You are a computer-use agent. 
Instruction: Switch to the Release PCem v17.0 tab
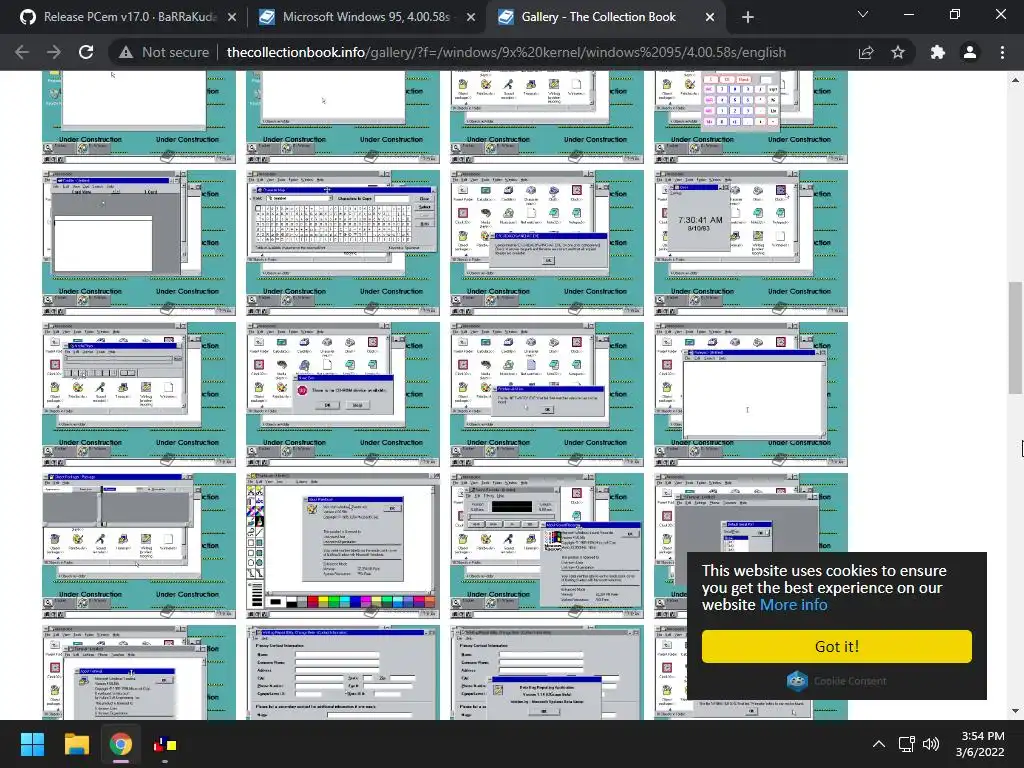pyautogui.click(x=128, y=17)
